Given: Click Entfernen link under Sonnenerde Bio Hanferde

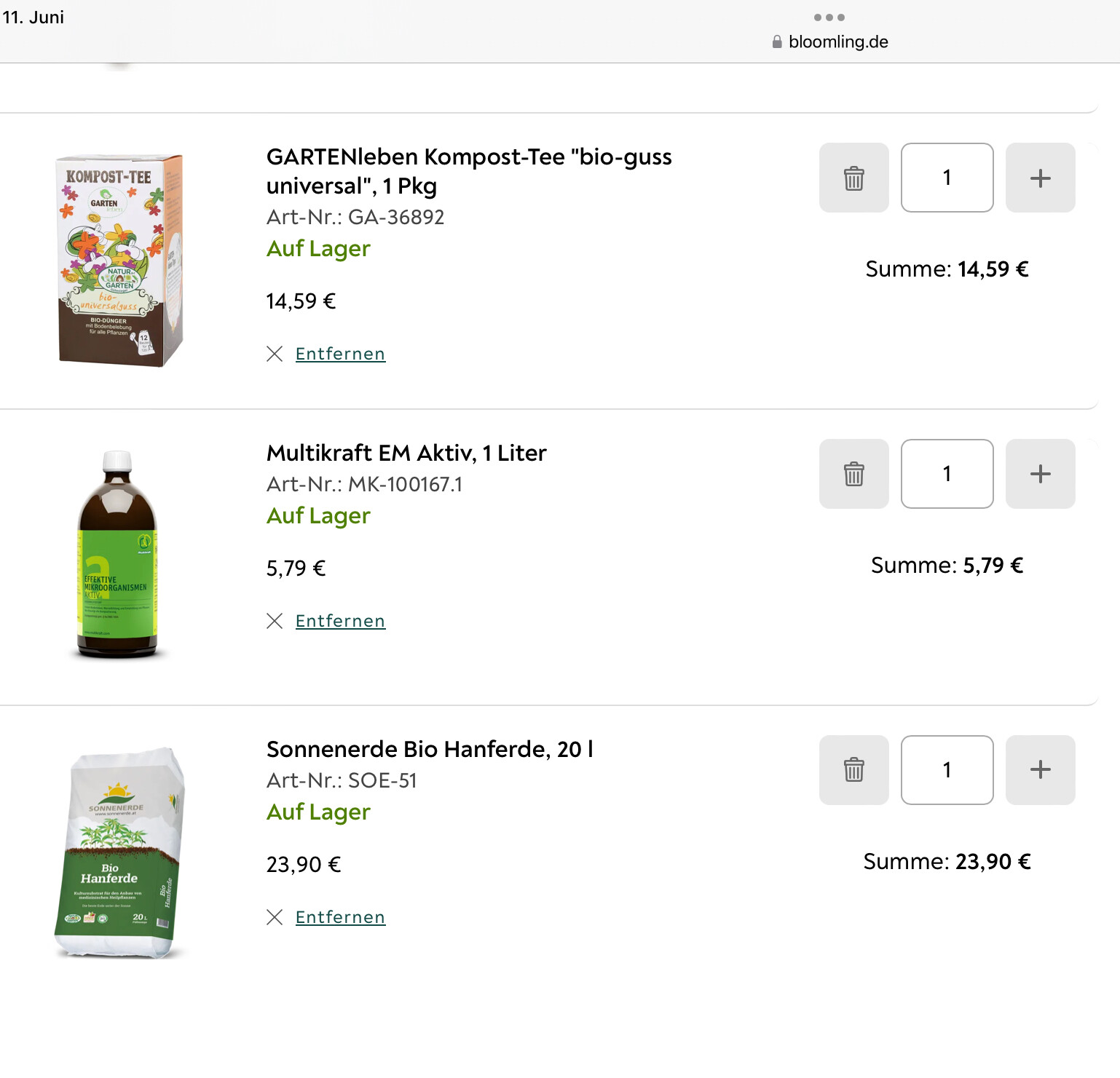Looking at the screenshot, I should click(x=340, y=917).
